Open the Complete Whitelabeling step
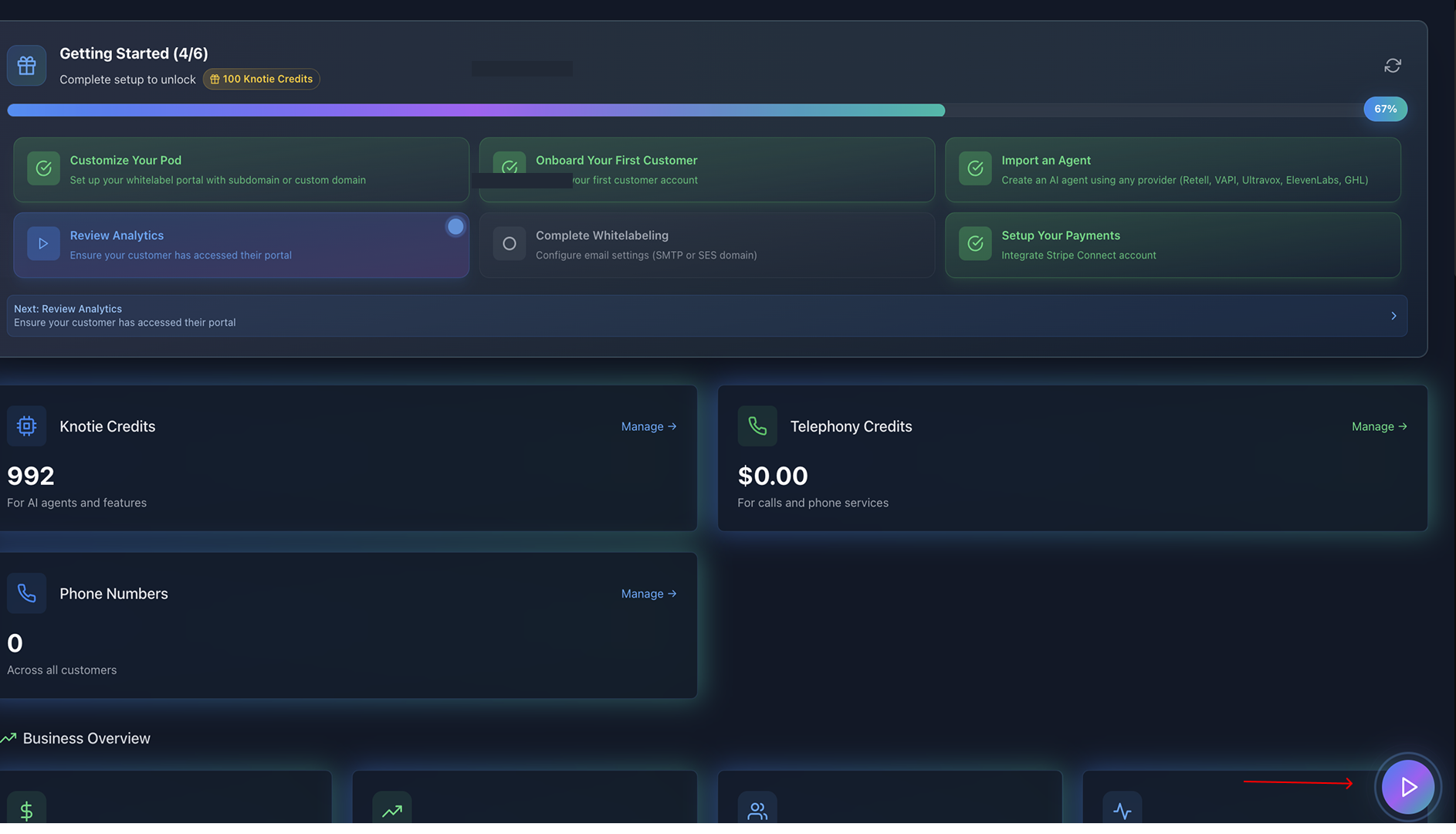This screenshot has height=834, width=1456. 706,245
